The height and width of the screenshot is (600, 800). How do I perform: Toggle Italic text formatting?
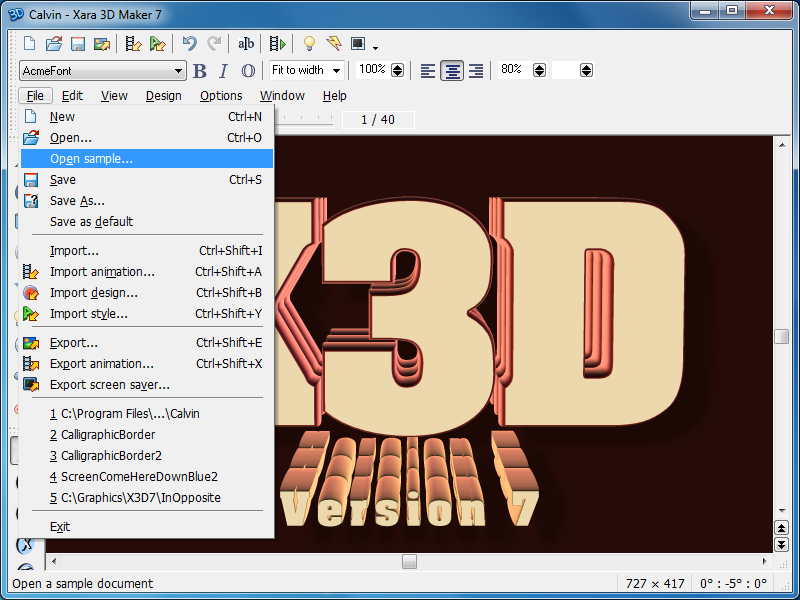point(223,71)
